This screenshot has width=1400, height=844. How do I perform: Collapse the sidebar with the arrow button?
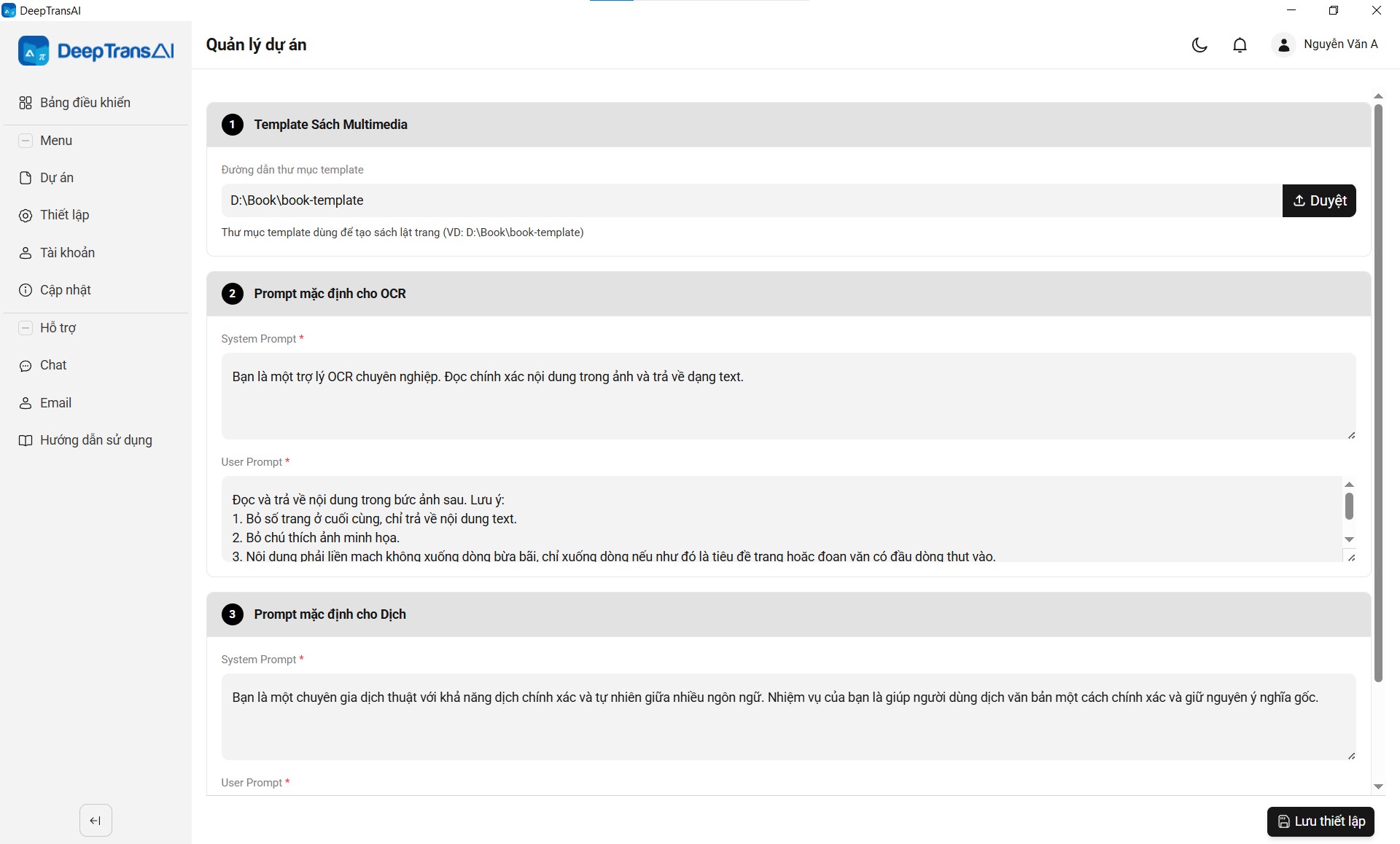point(96,821)
